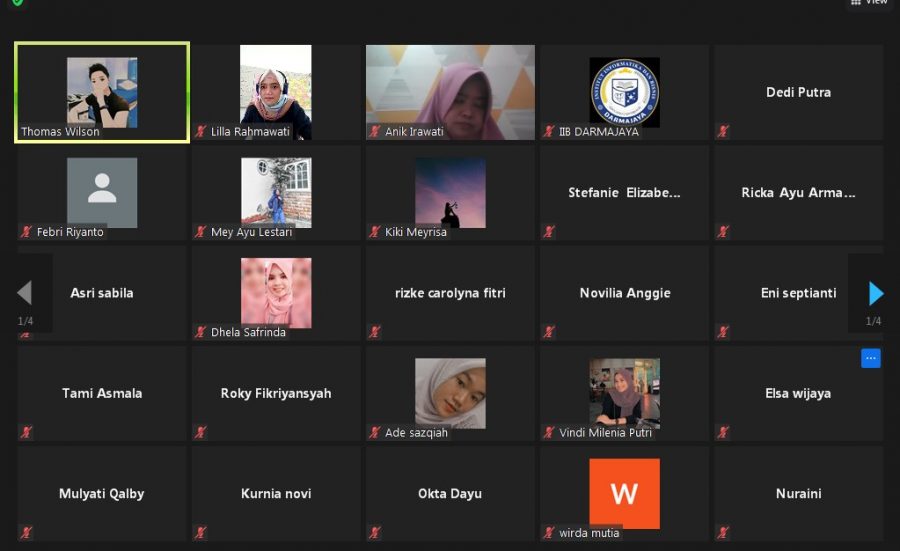
Task: Click the green encryption shield icon
Action: (x=17, y=2)
